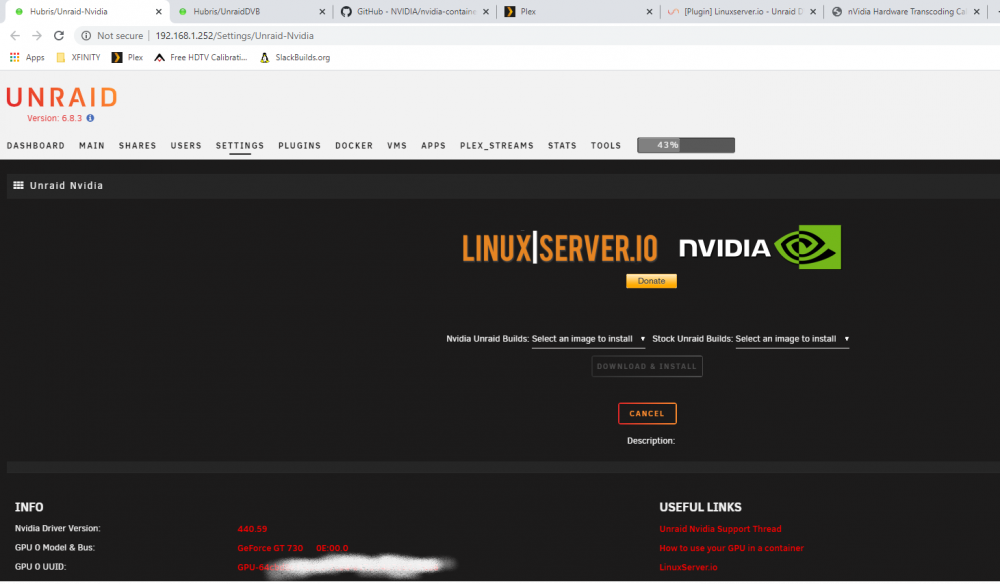
Task: Click the Description: label
Action: (x=651, y=441)
